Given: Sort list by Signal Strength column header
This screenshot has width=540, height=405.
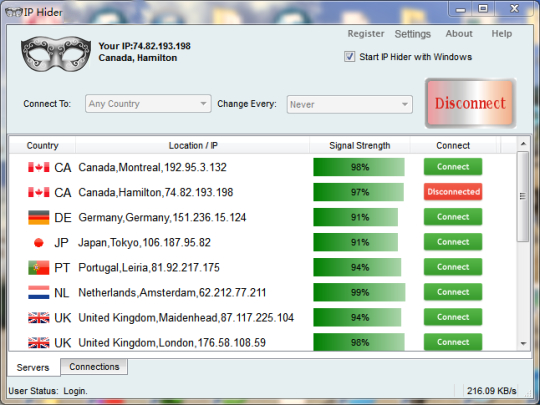Looking at the screenshot, I should [360, 146].
